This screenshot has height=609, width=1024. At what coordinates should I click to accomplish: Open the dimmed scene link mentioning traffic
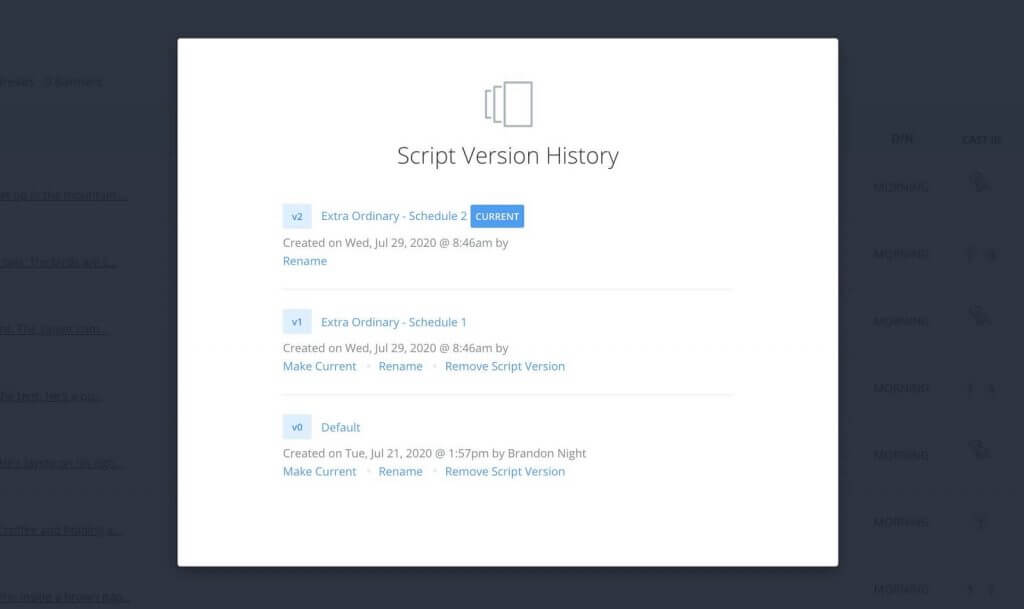pos(64,530)
